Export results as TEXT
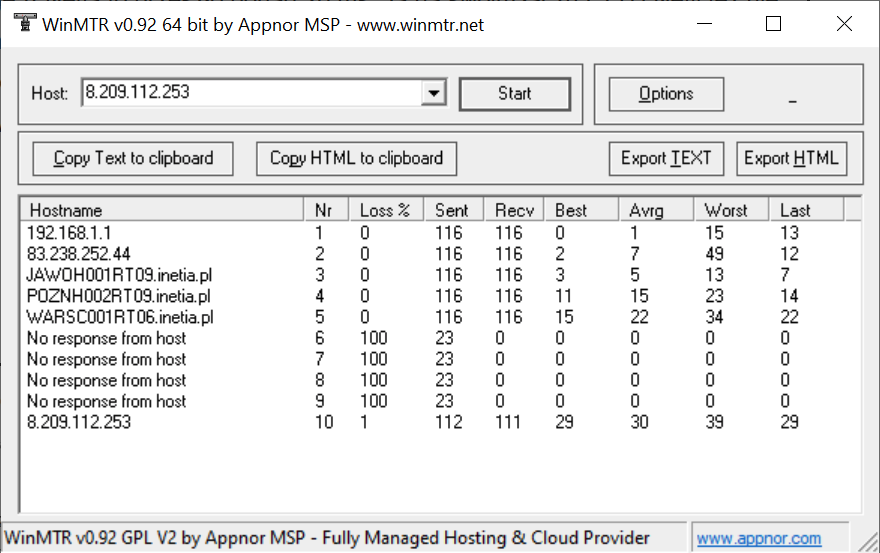The height and width of the screenshot is (553, 880). click(x=665, y=158)
